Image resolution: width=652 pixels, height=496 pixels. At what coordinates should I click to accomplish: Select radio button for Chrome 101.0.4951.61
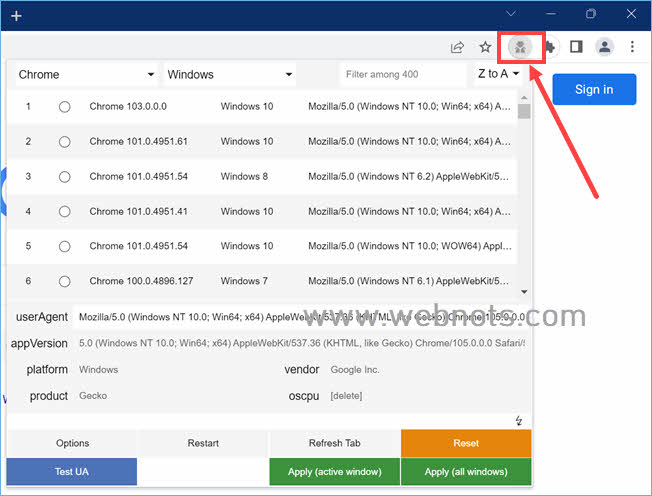[65, 142]
